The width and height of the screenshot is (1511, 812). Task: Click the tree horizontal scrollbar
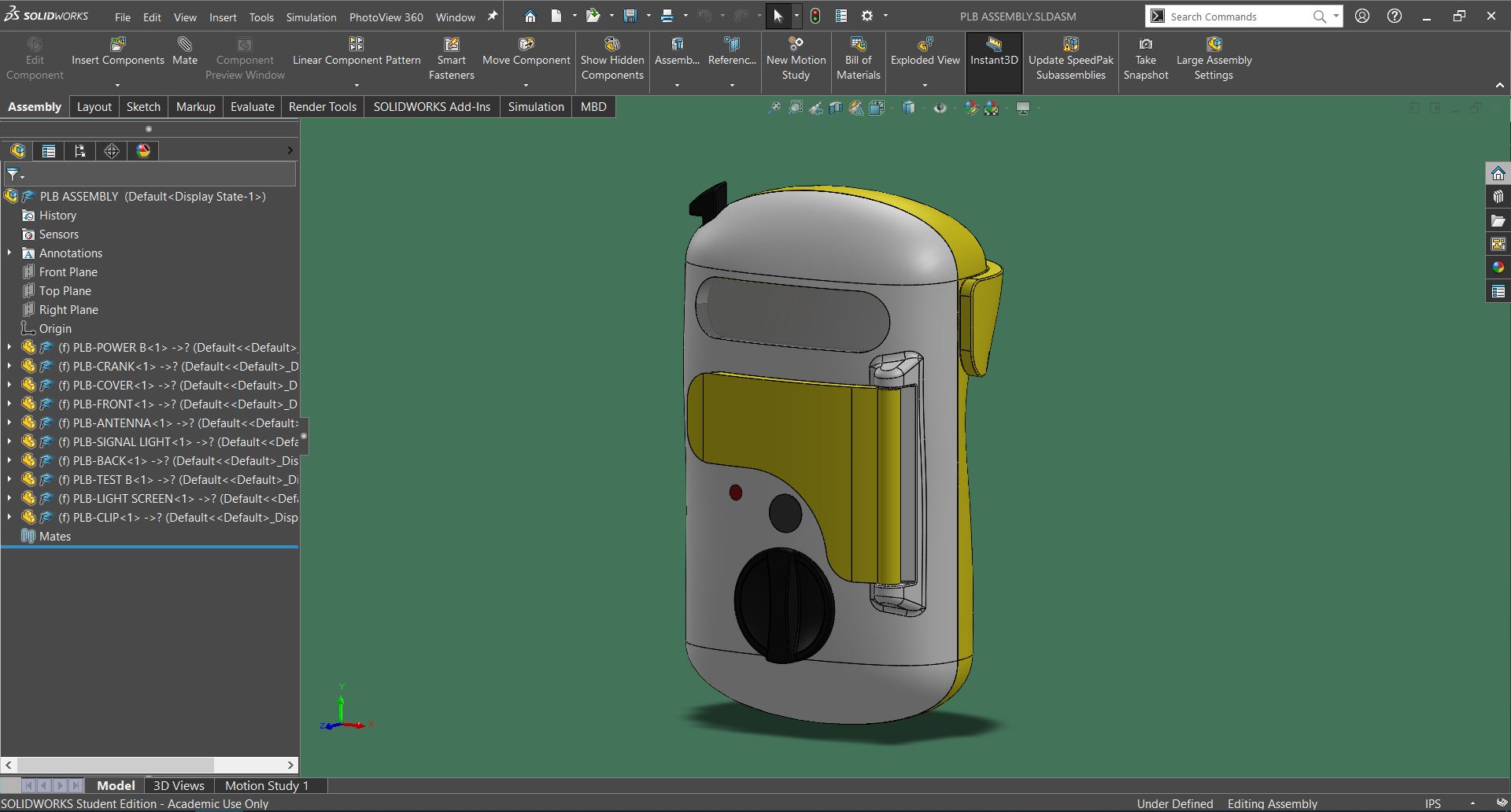point(116,765)
